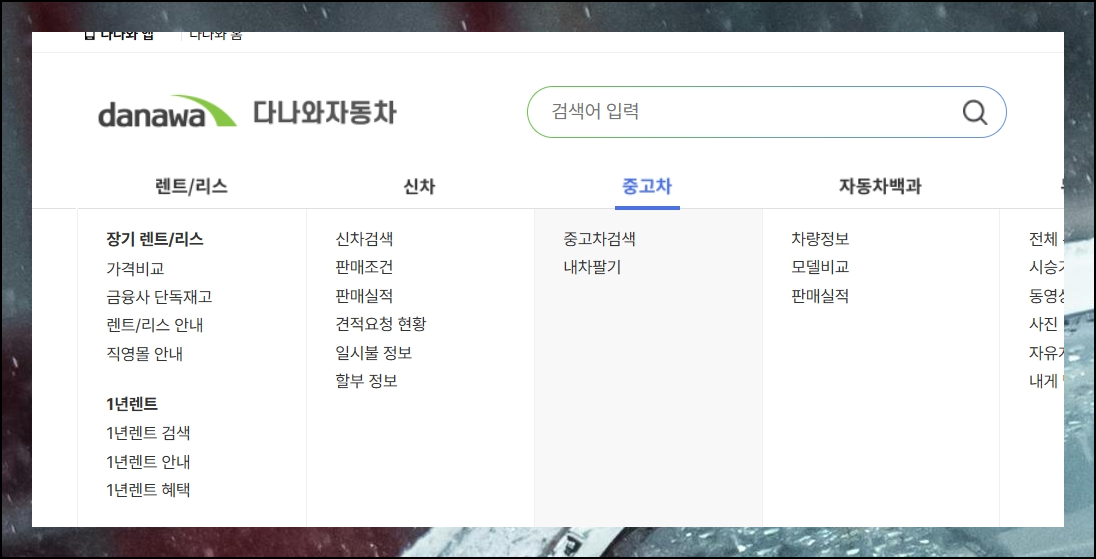Go to 1년렌트 검색
Viewport: 1096px width, 559px height.
(x=148, y=433)
